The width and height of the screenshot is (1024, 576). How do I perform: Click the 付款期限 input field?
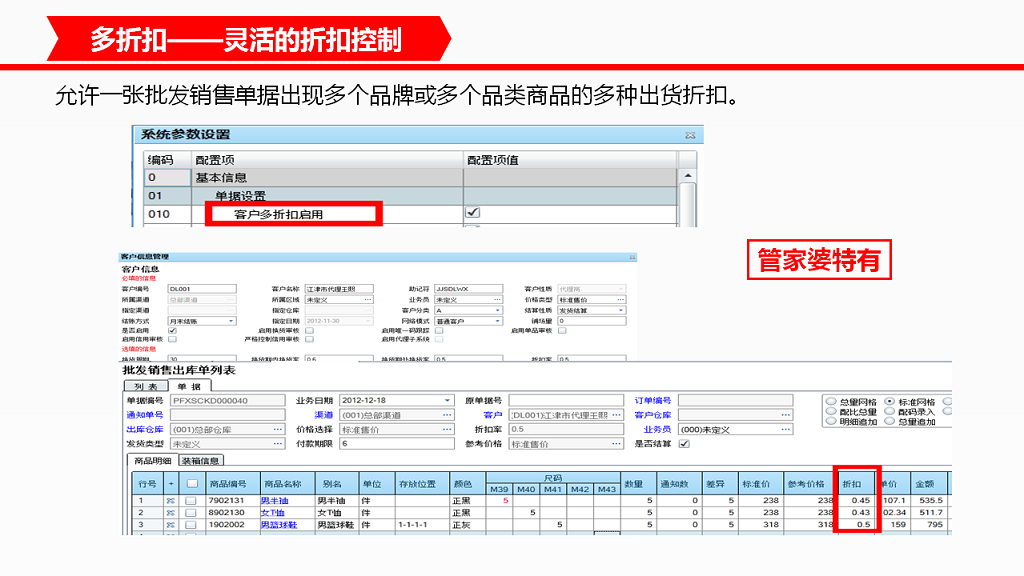point(396,443)
